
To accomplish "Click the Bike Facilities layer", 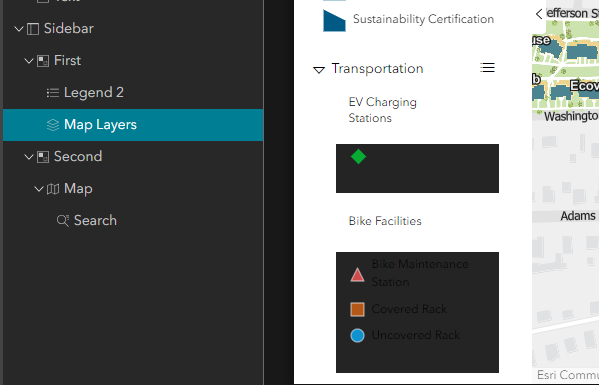I will 385,221.
